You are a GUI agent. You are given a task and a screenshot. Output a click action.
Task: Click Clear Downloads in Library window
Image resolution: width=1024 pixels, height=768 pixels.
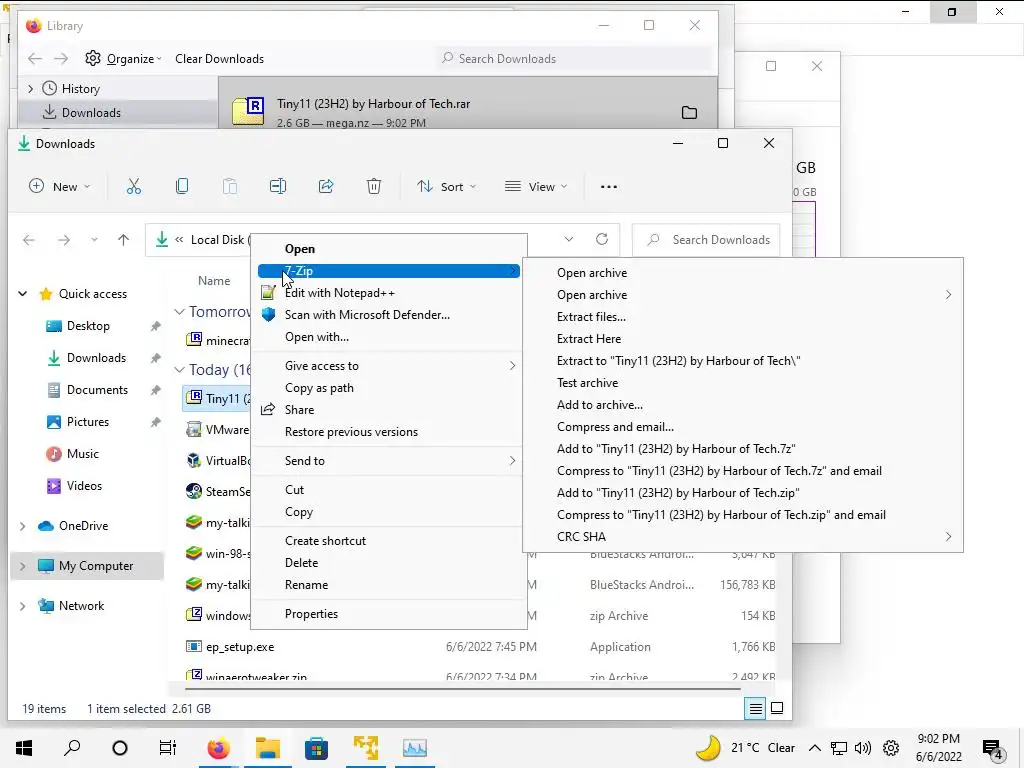(219, 59)
